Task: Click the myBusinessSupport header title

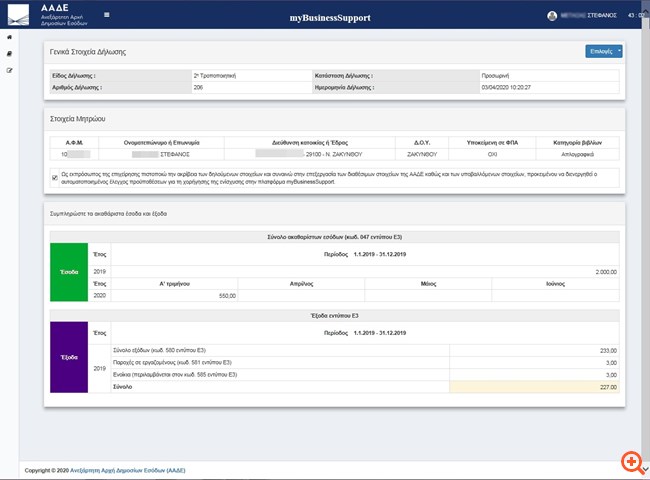Action: coord(329,17)
